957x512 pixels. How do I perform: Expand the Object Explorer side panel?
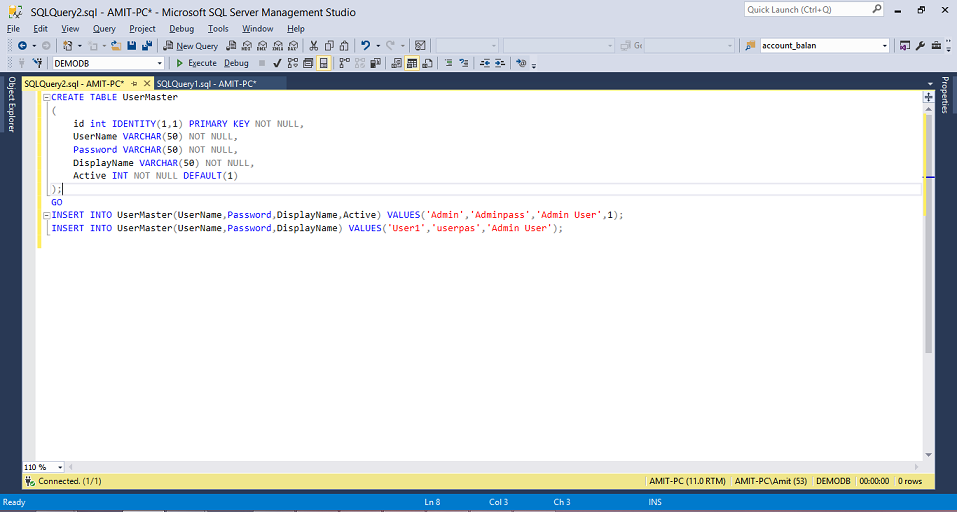[x=11, y=104]
